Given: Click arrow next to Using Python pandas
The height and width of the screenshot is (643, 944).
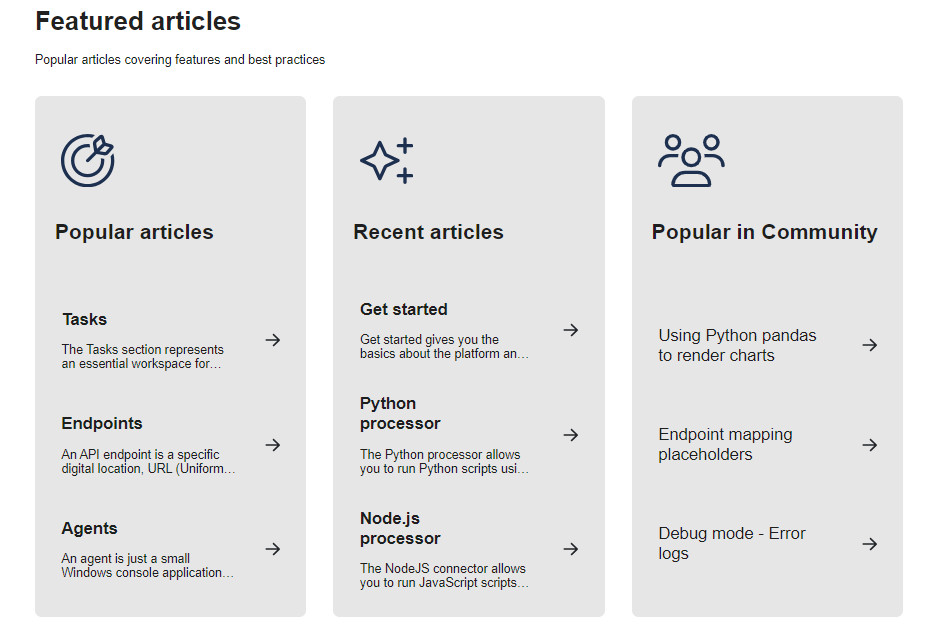Looking at the screenshot, I should point(870,345).
